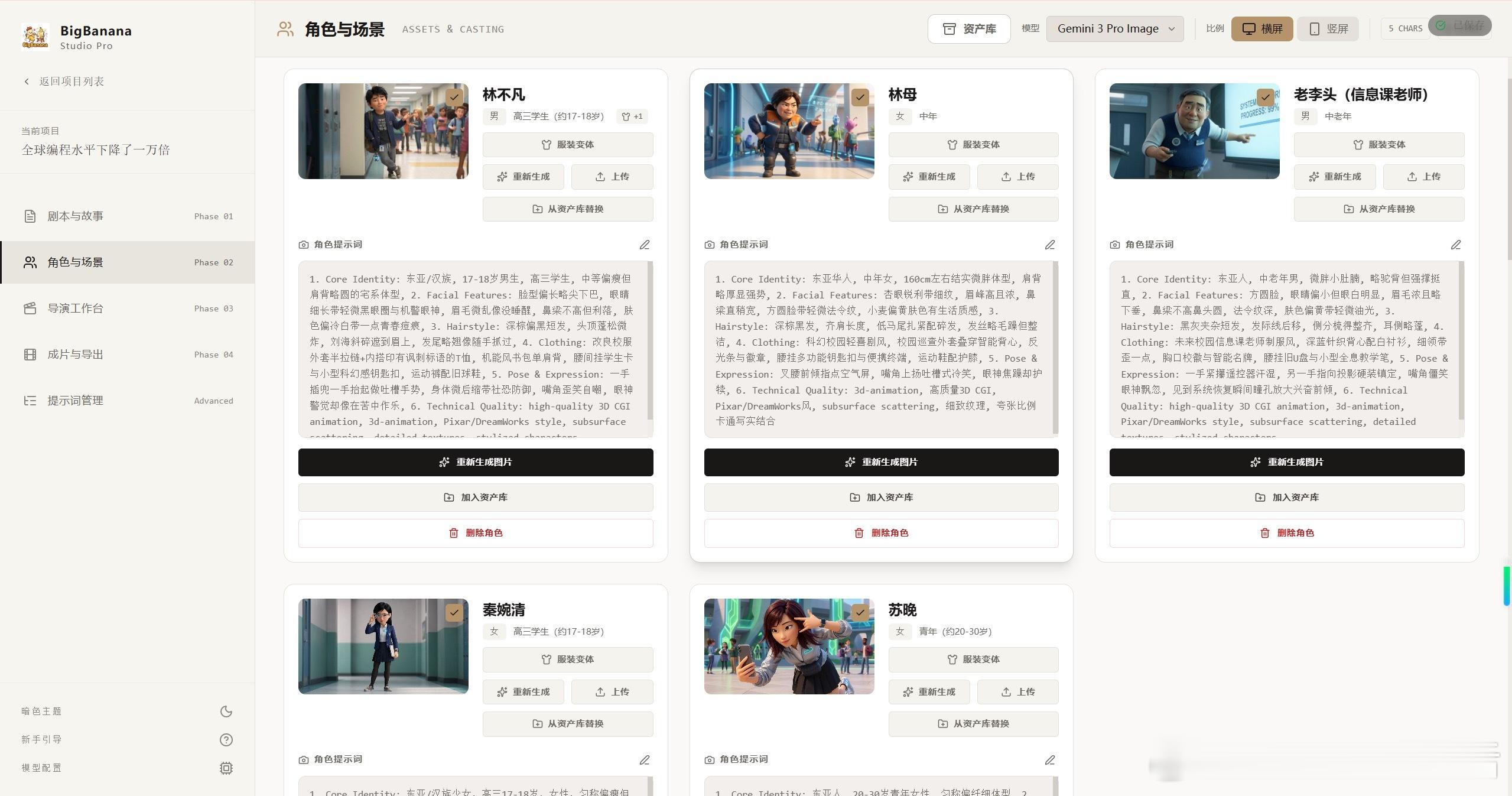The image size is (1512, 796).
Task: Open the 新手引导 help icon
Action: tap(226, 740)
